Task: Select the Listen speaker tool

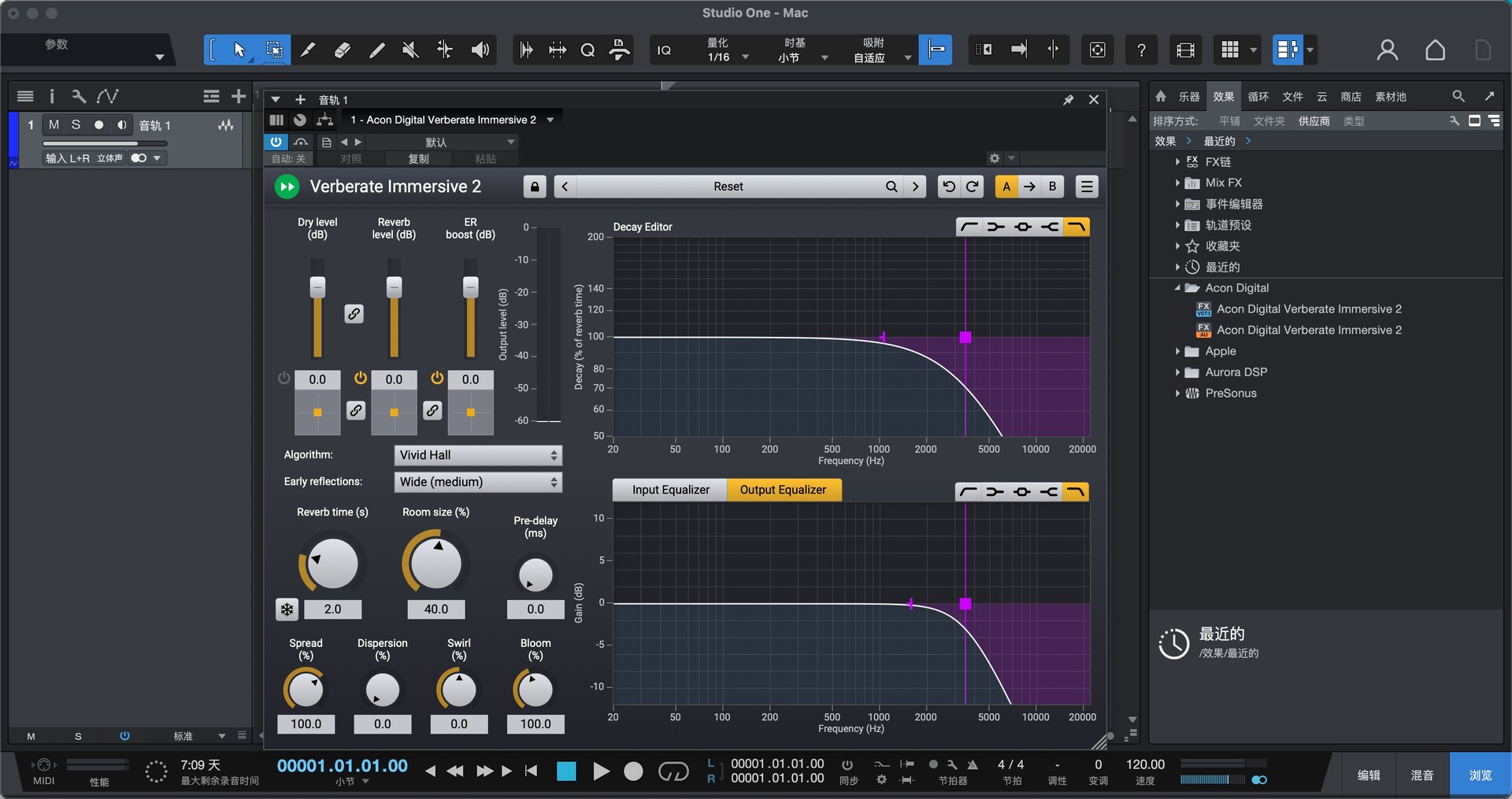Action: pos(480,50)
